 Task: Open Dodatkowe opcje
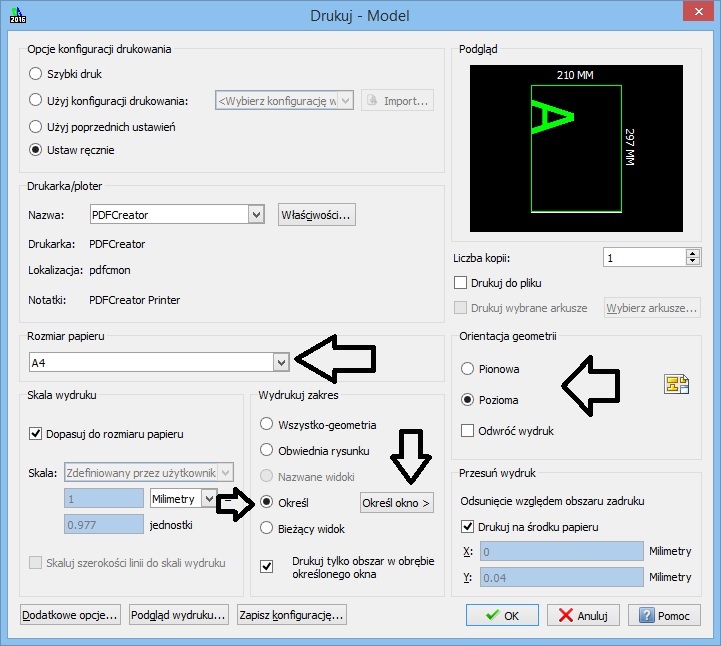(x=70, y=615)
